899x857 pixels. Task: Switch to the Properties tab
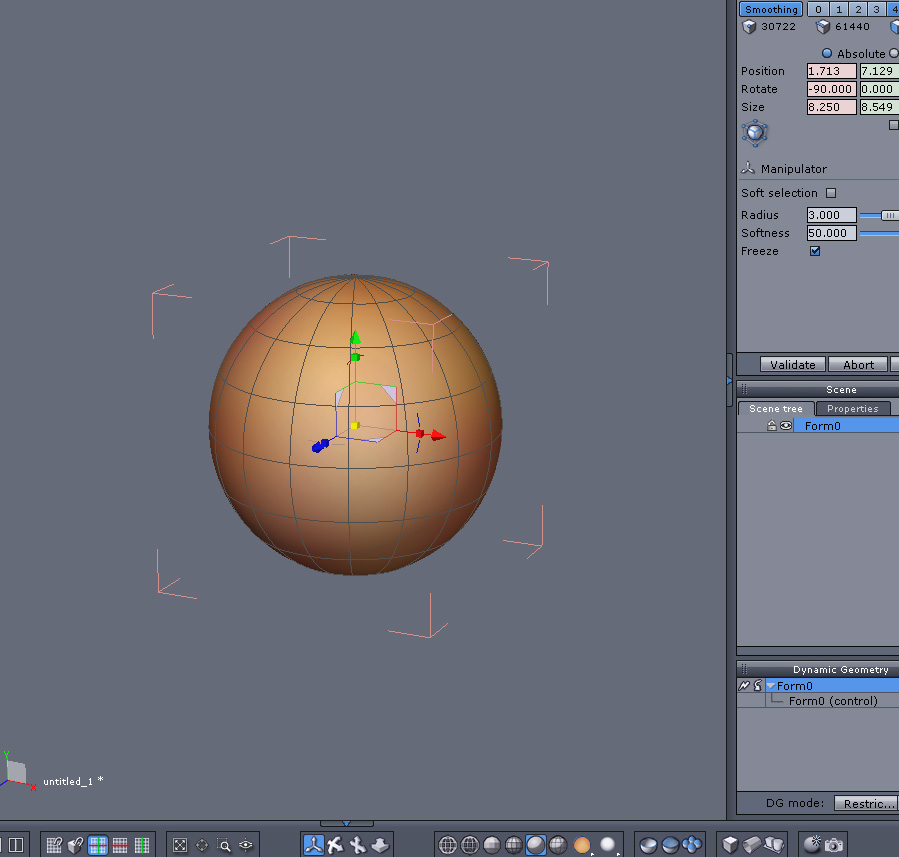click(x=853, y=409)
